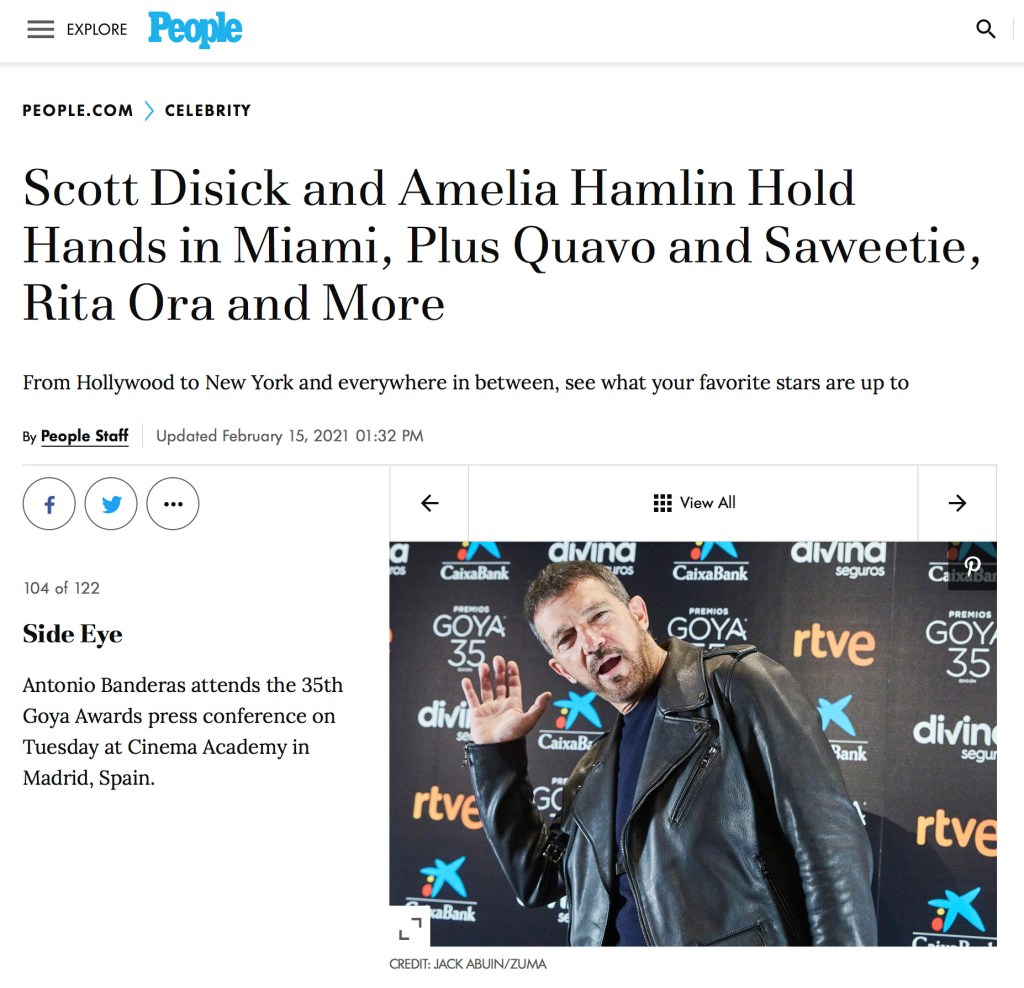Viewport: 1024px width, 988px height.
Task: Click the breadcrumb chevron separator
Action: pos(149,110)
